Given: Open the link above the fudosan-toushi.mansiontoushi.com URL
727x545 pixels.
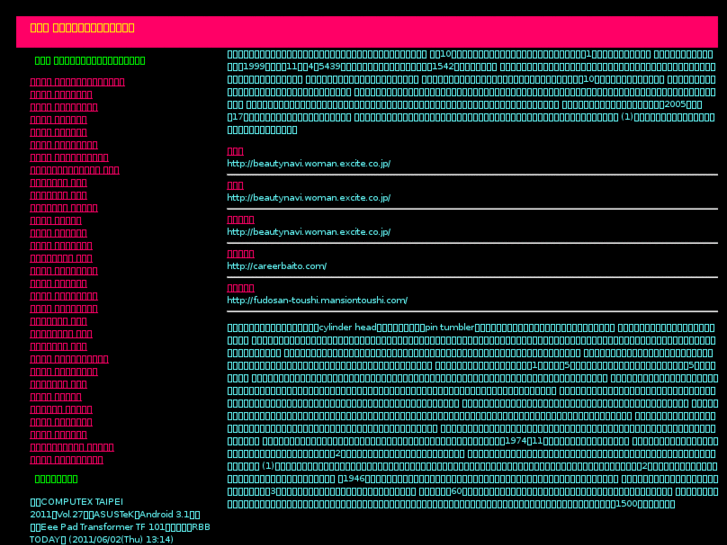Looking at the screenshot, I should point(241,288).
